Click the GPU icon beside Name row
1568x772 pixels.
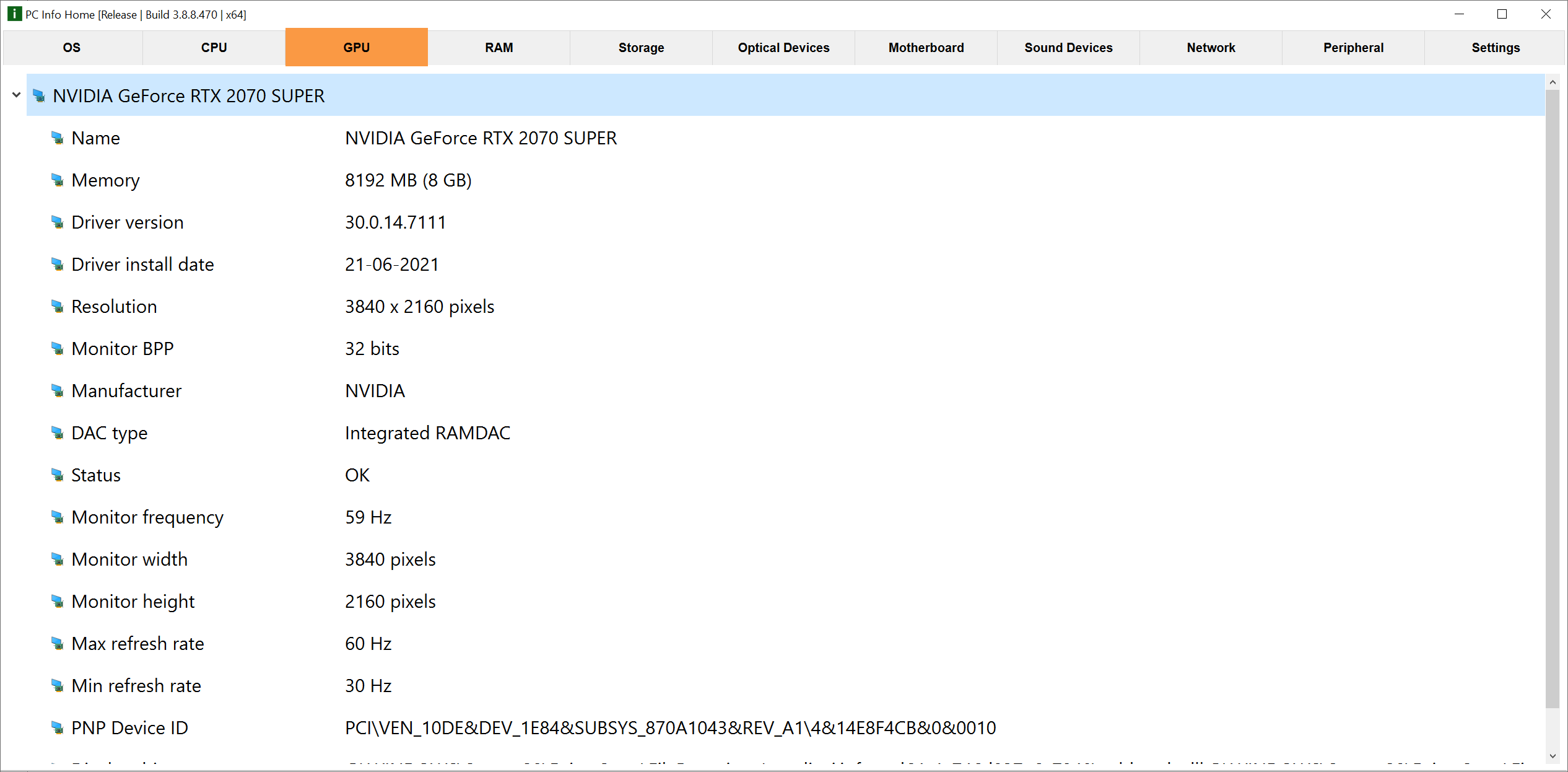[x=58, y=138]
